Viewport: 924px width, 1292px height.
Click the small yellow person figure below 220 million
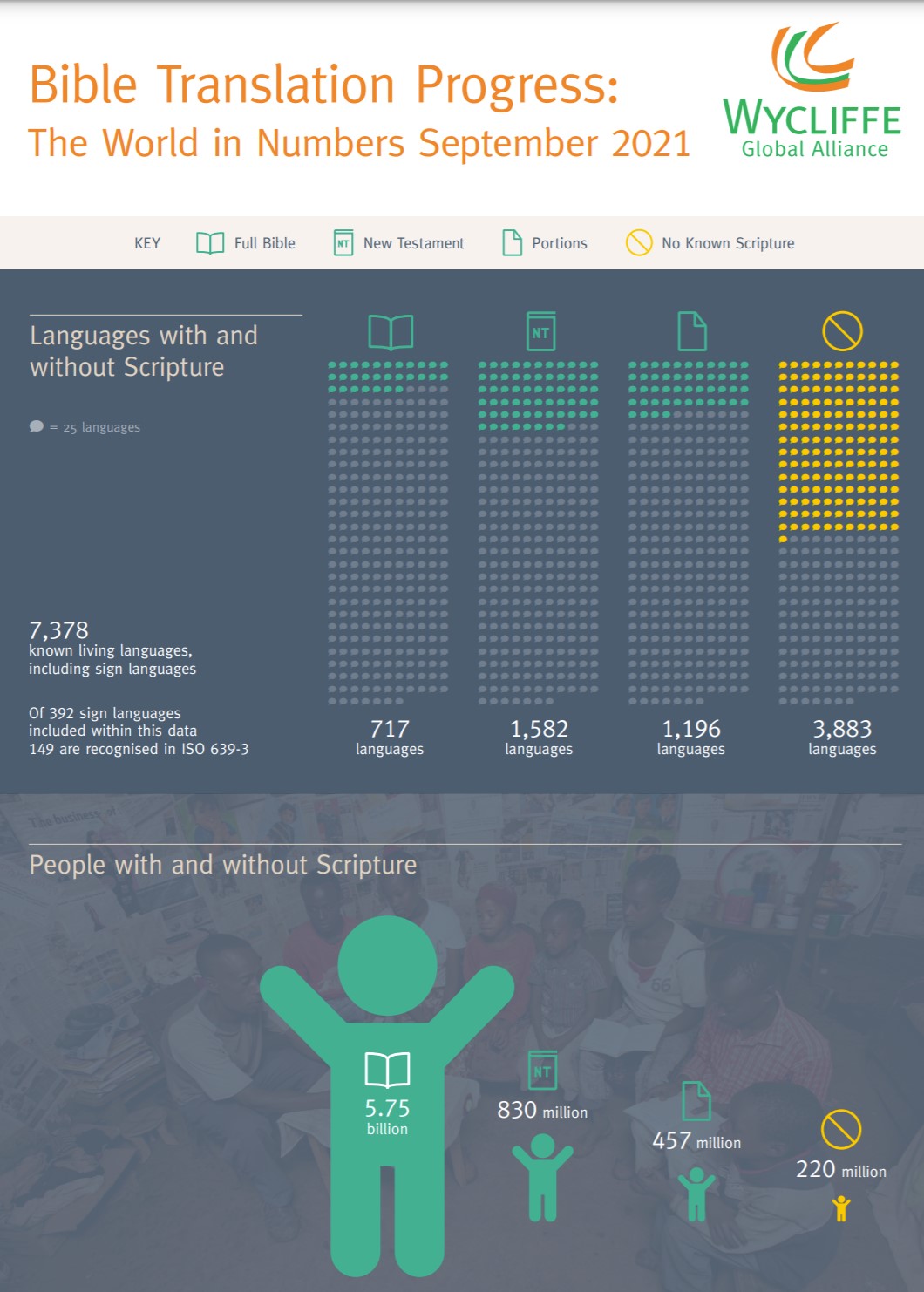(841, 1208)
